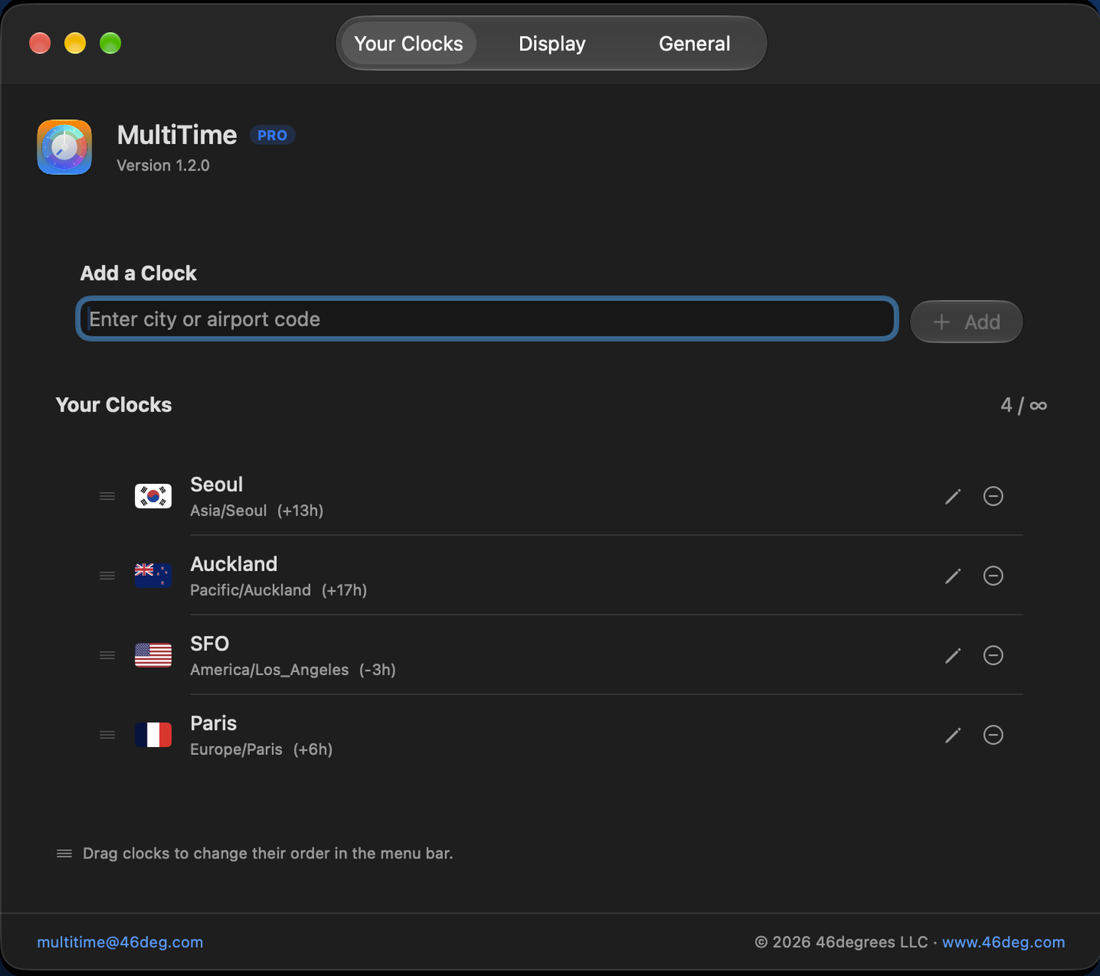Minimize the window with yellow button
The height and width of the screenshot is (976, 1100).
pyautogui.click(x=75, y=44)
